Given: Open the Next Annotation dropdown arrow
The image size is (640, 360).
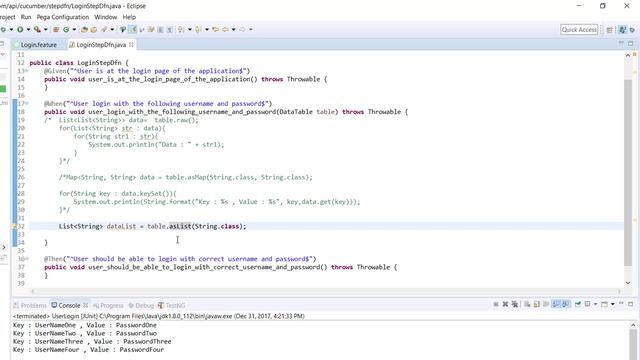Looking at the screenshot, I should pyautogui.click(x=190, y=29).
